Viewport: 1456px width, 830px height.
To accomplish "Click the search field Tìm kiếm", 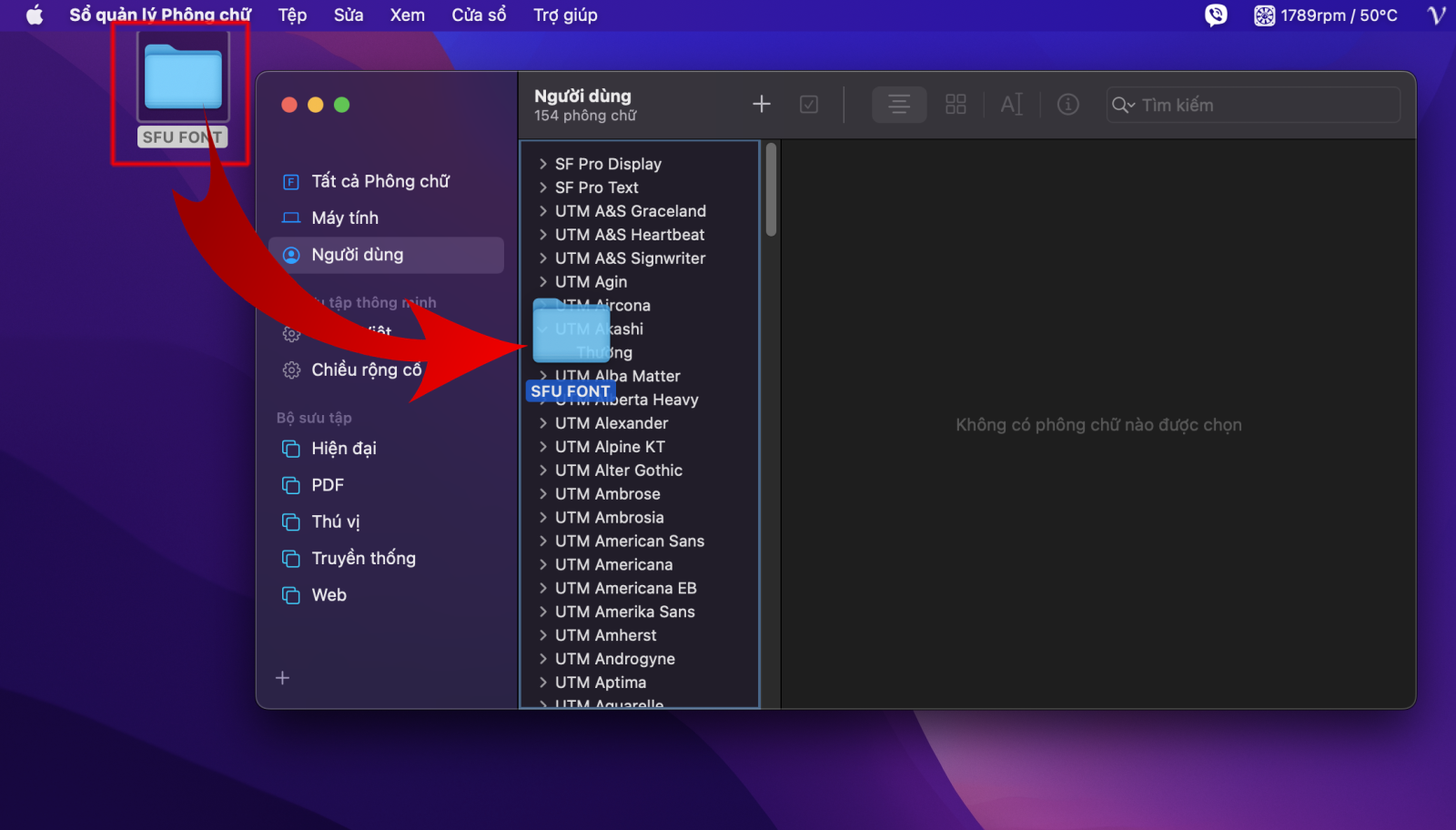I will point(1253,105).
